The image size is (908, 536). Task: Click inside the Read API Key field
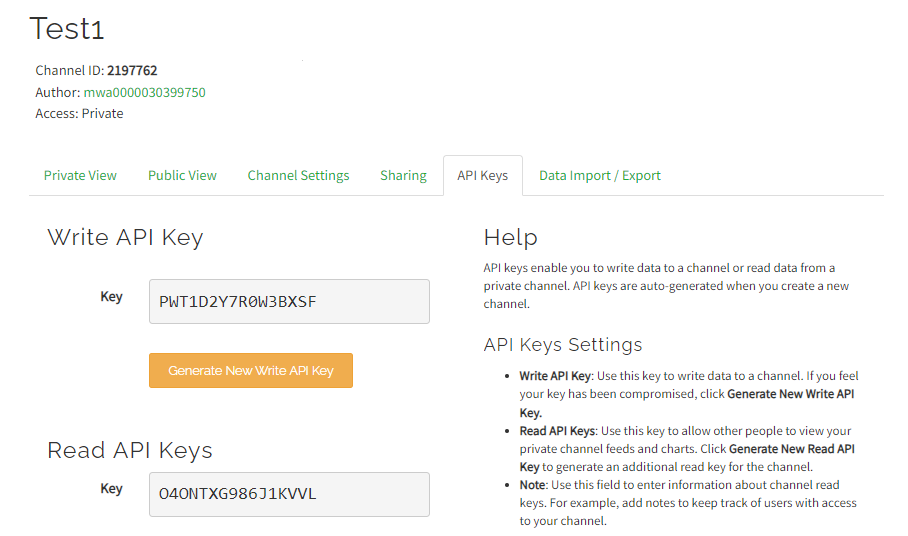pyautogui.click(x=289, y=494)
